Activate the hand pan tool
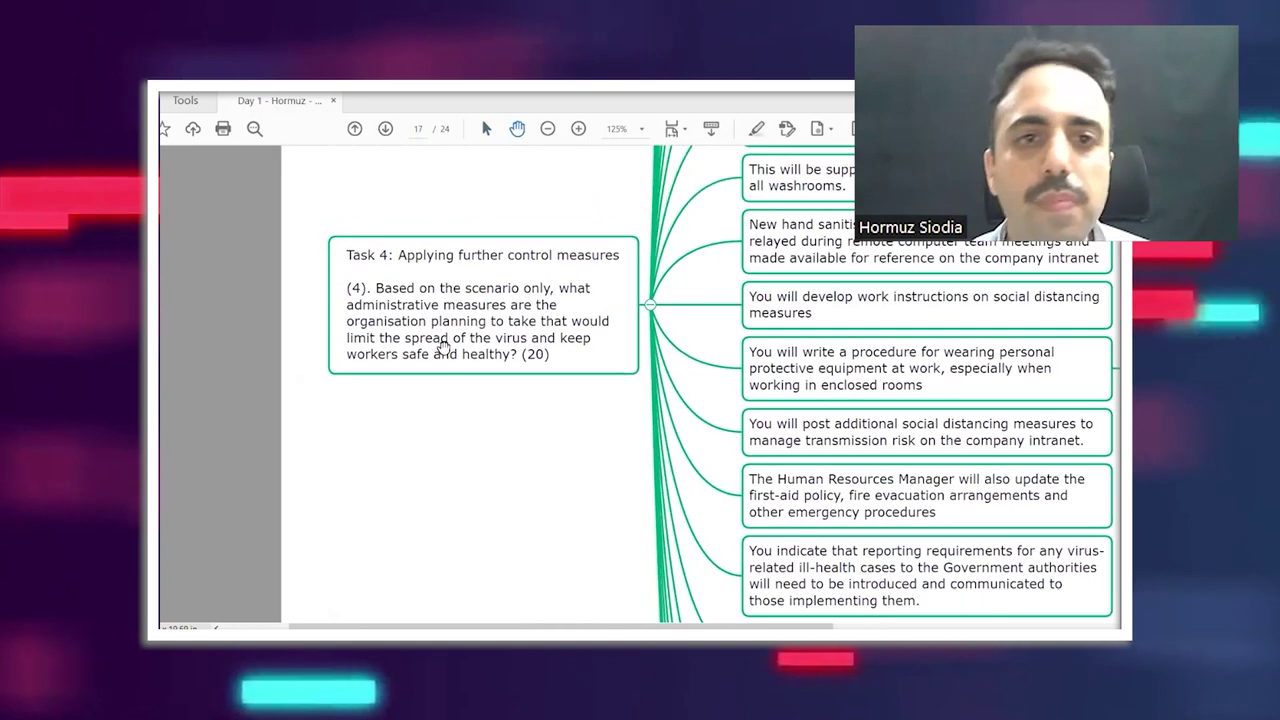Screen dimensions: 1280x720 coord(517,129)
